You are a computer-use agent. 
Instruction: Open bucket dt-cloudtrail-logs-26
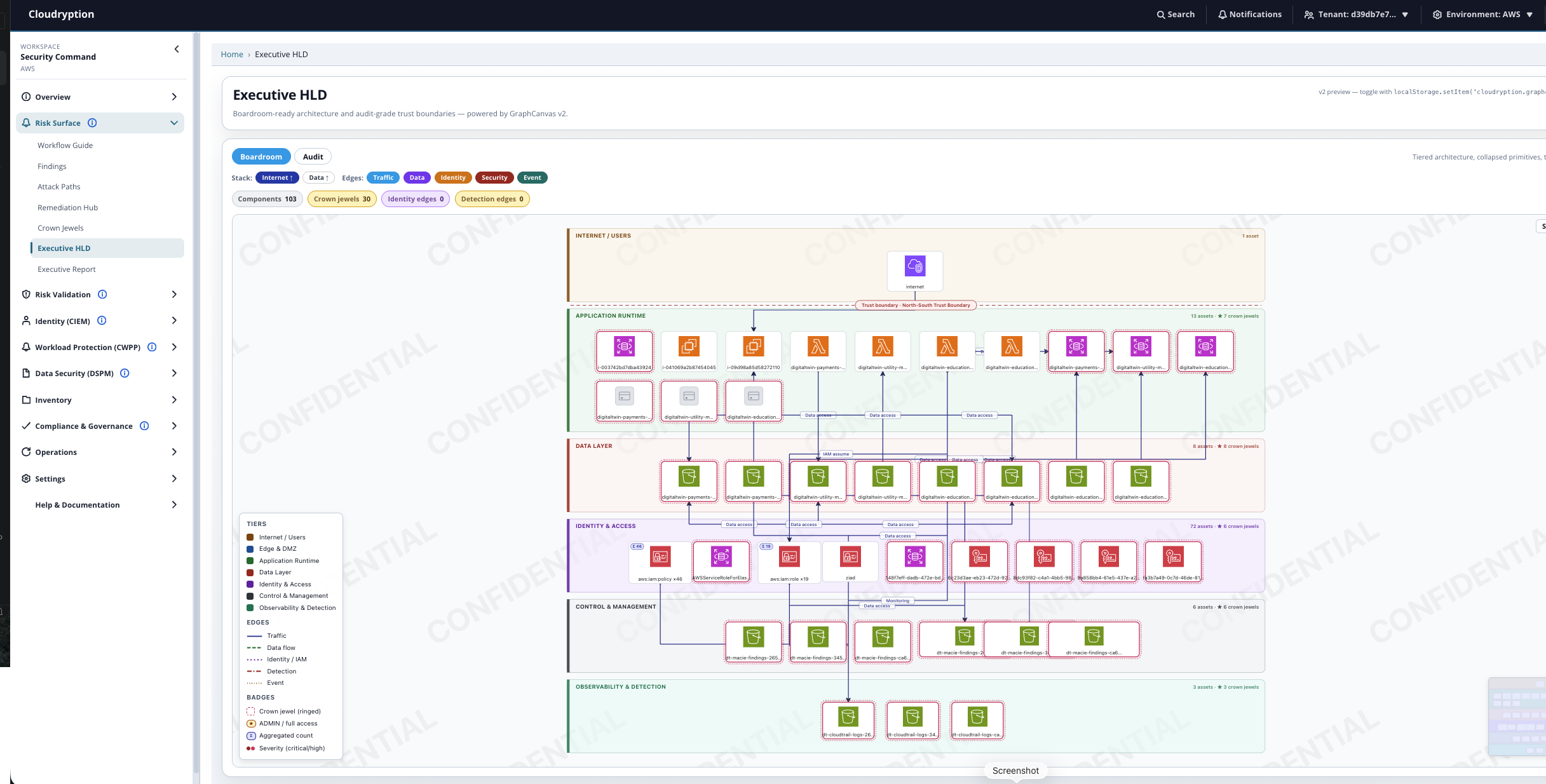point(848,720)
